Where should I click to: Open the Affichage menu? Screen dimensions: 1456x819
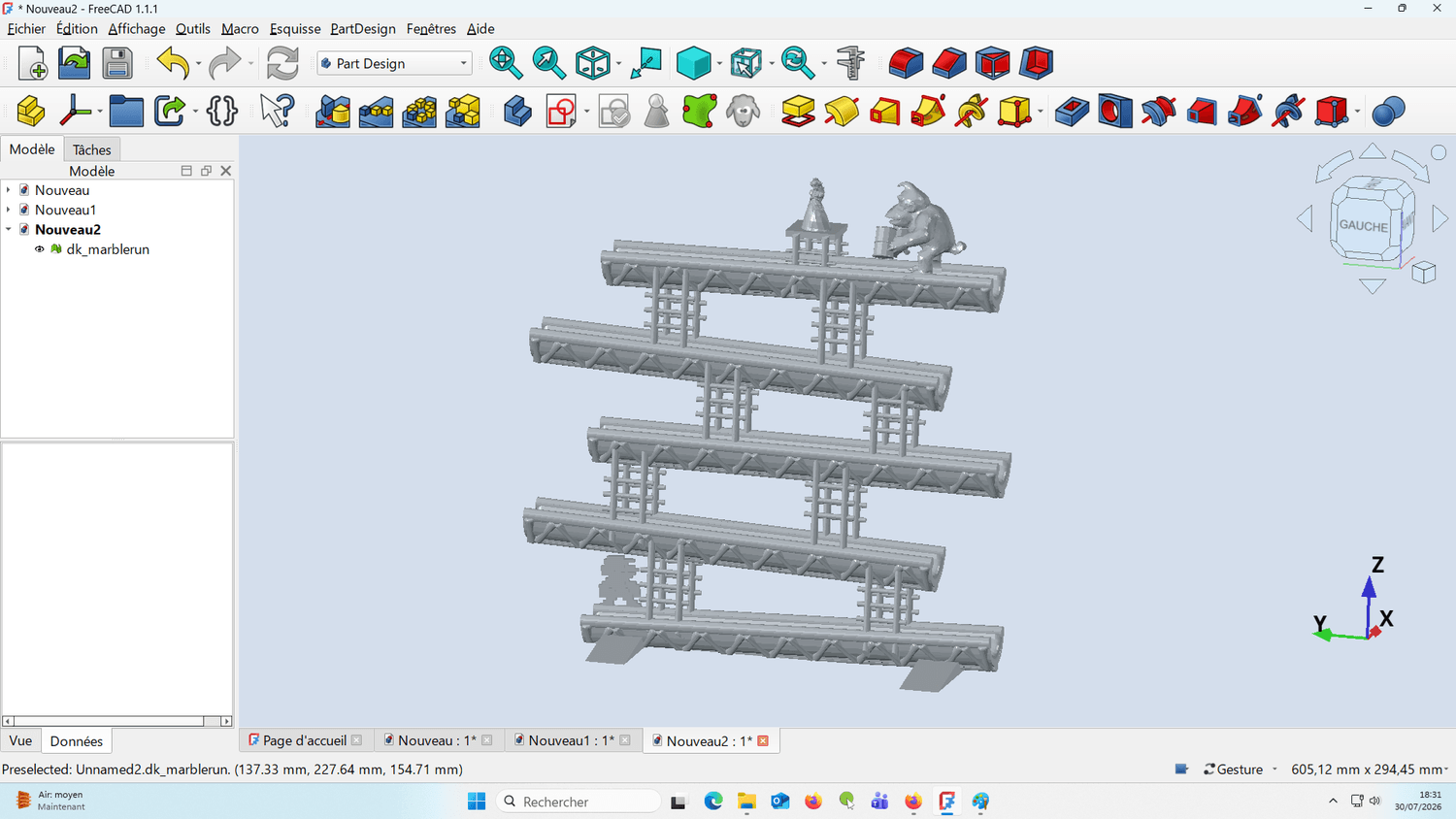point(136,29)
